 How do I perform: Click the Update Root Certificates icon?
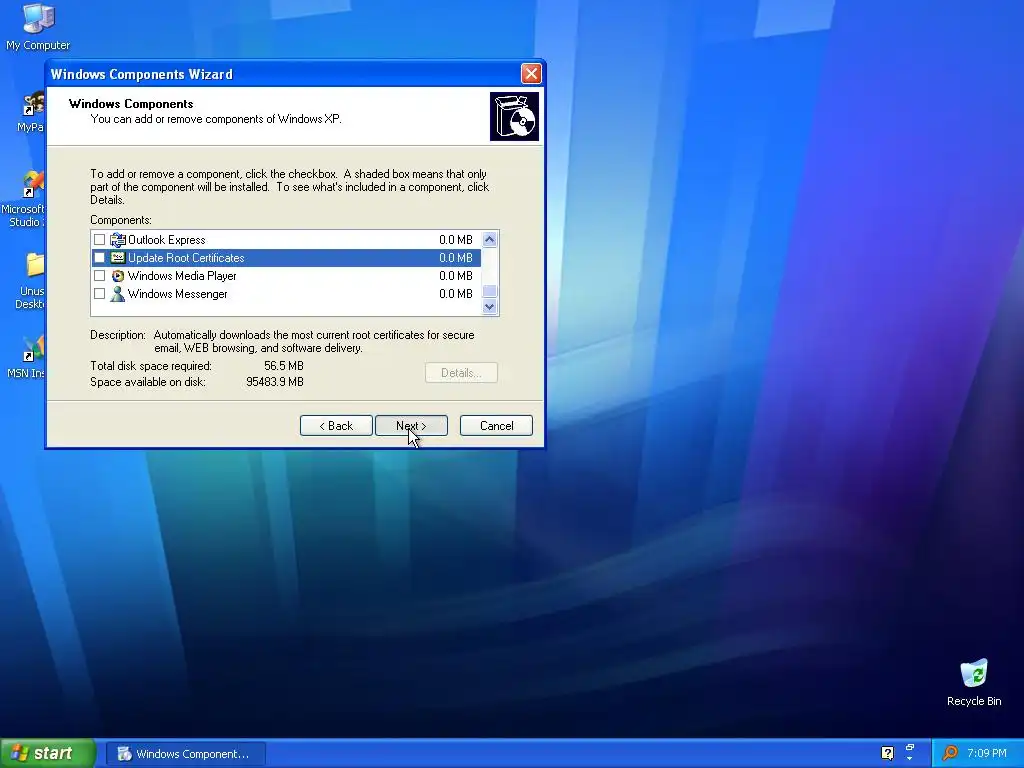(x=118, y=257)
